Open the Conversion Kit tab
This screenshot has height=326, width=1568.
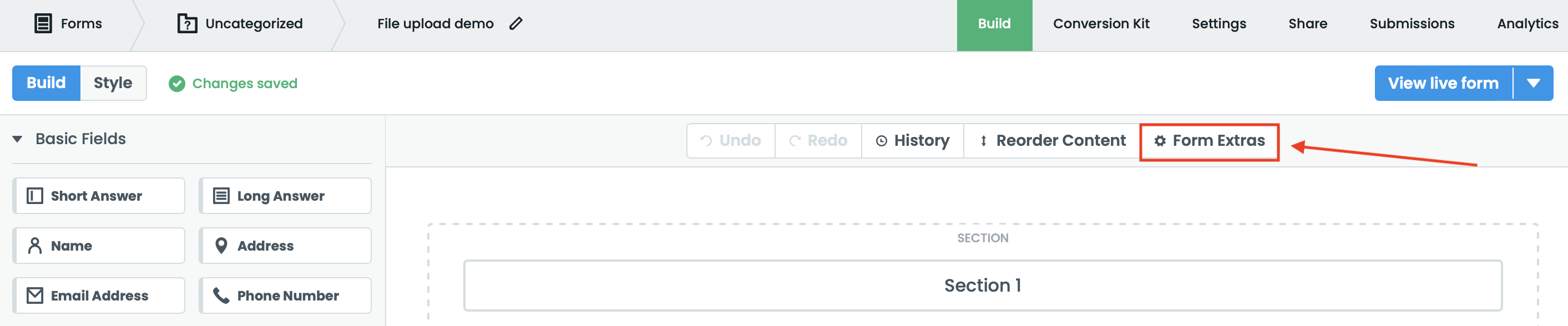(1102, 24)
